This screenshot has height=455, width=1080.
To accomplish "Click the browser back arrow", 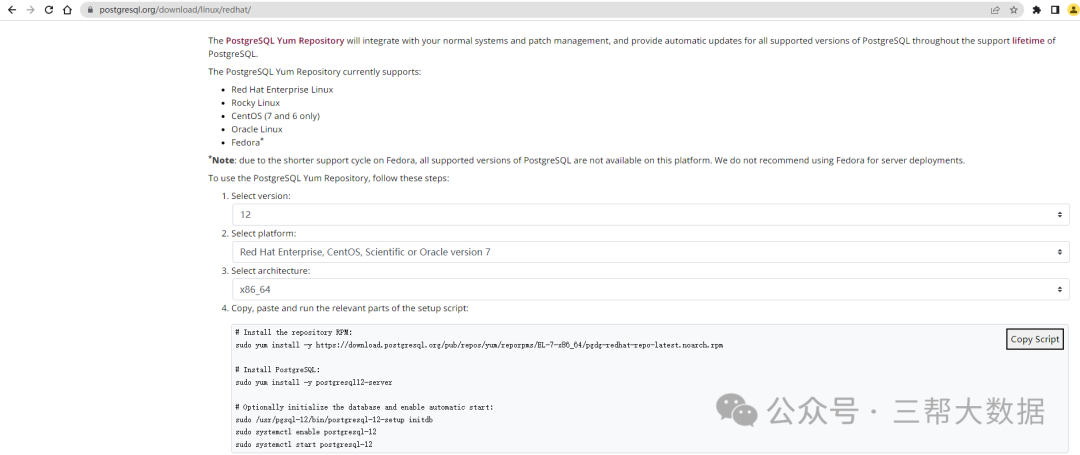I will [x=11, y=10].
